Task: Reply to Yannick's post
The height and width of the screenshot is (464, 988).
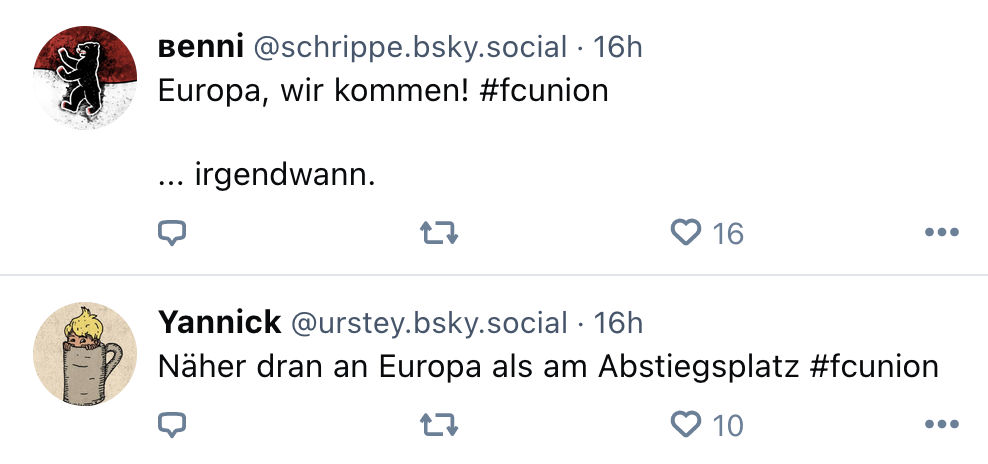Action: (173, 425)
